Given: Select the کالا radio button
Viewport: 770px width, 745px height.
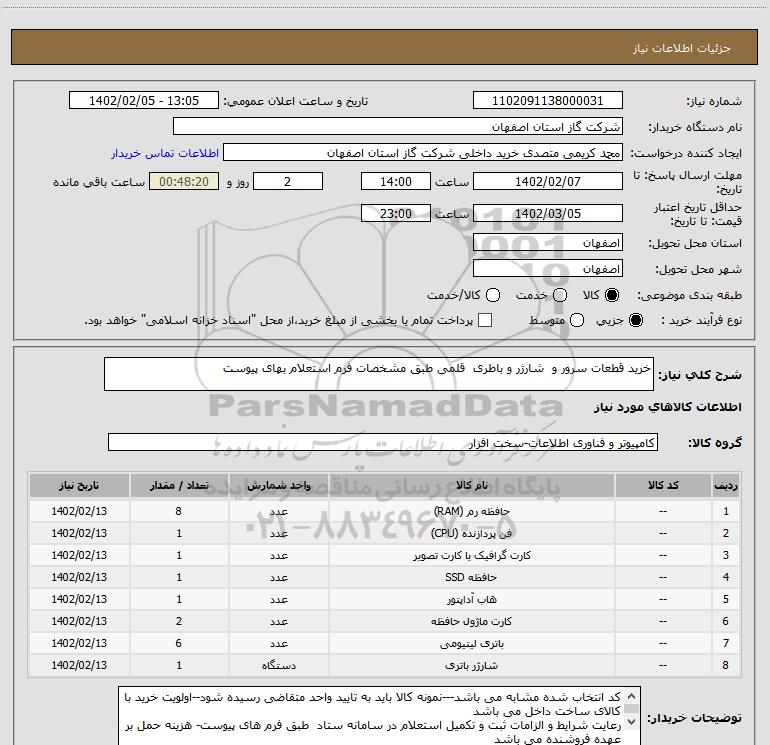Looking at the screenshot, I should click(612, 295).
